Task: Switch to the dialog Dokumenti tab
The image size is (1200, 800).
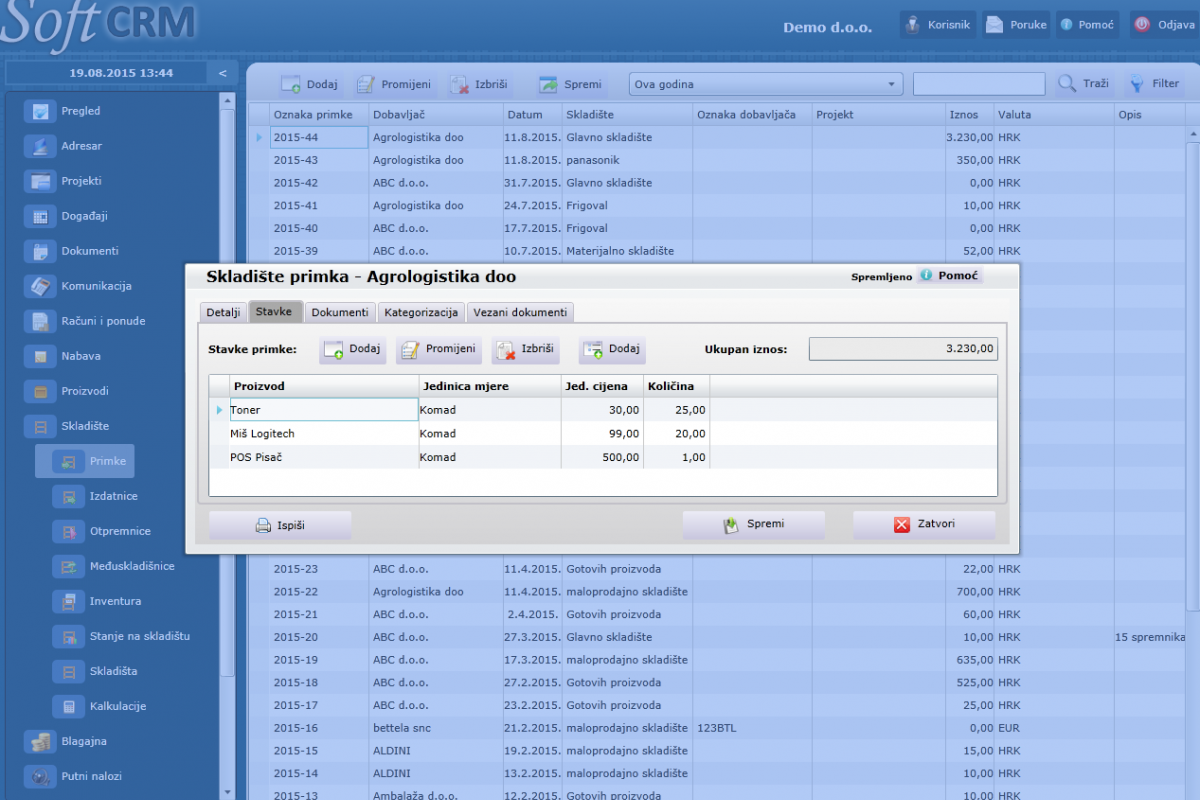Action: [x=340, y=312]
